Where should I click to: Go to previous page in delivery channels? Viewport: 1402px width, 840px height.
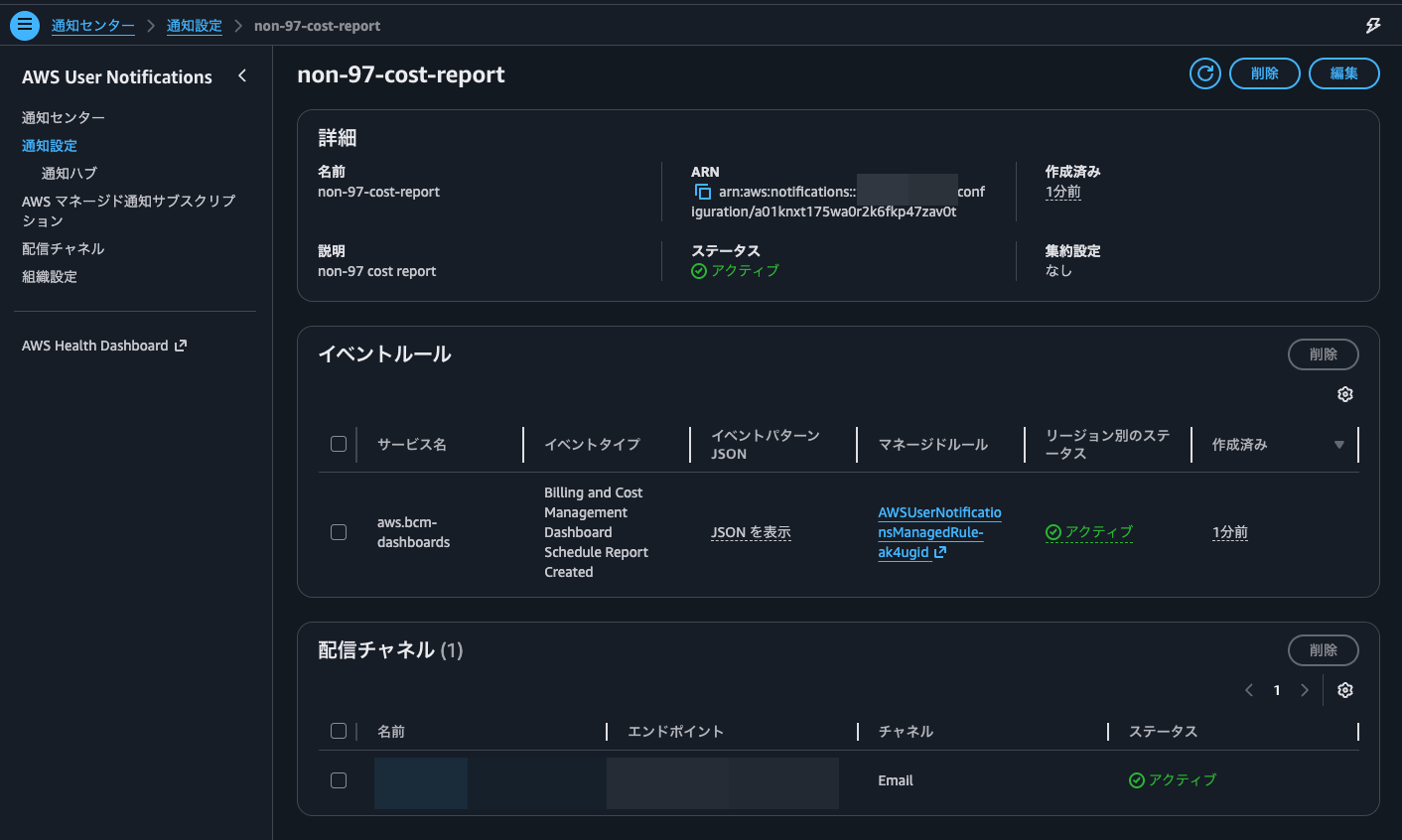1249,690
